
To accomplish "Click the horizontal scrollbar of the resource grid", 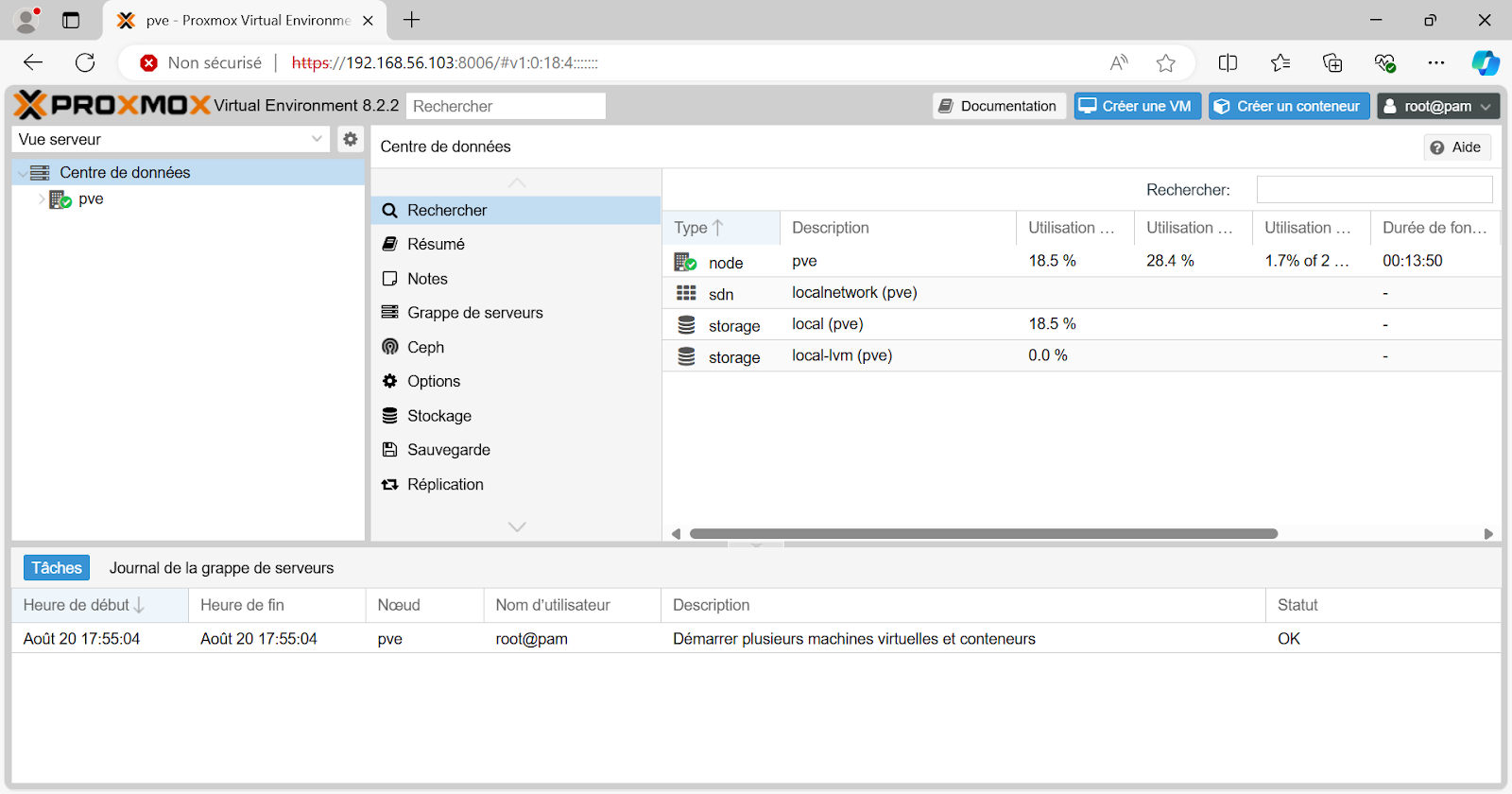I will tap(984, 534).
